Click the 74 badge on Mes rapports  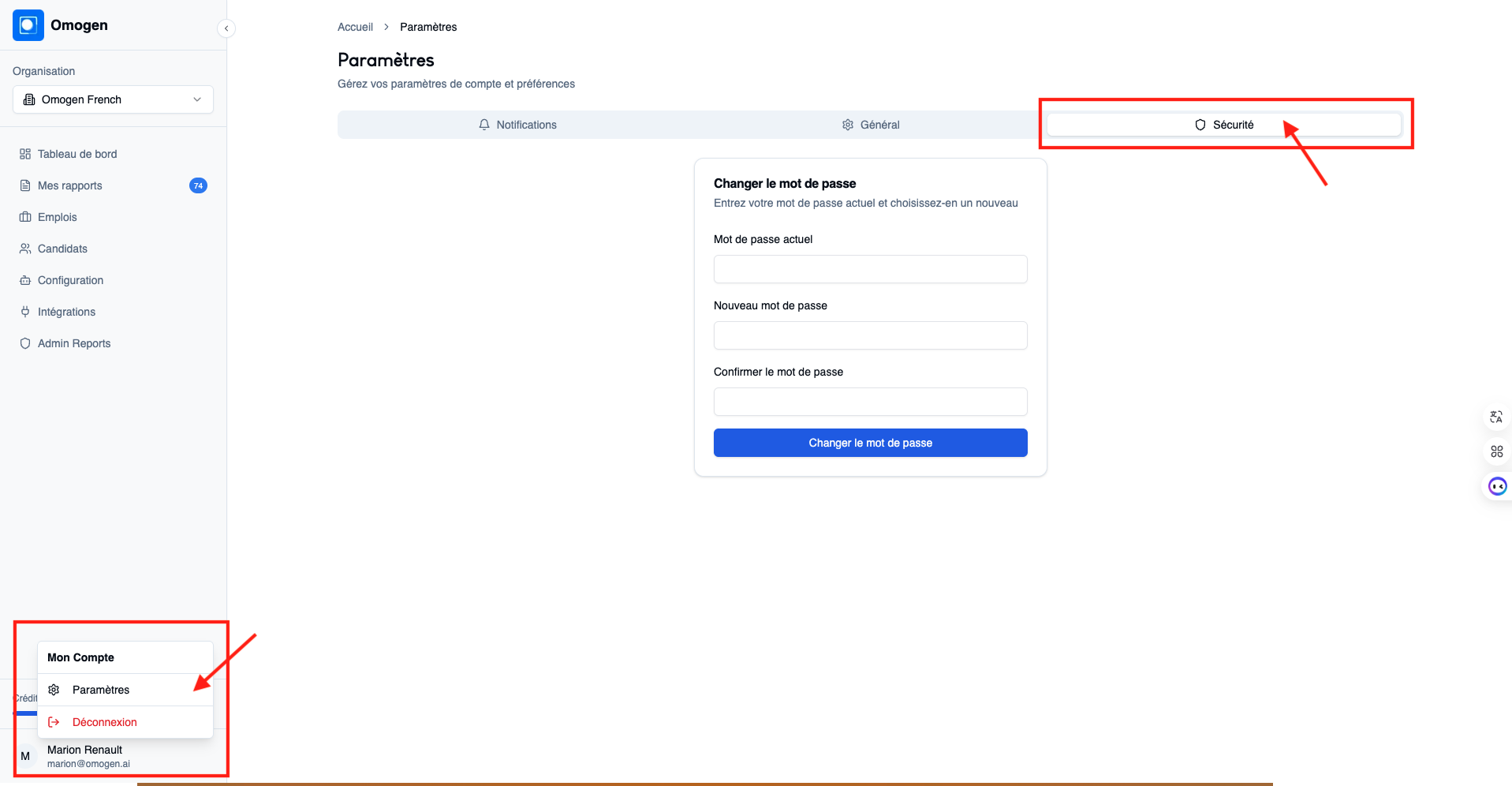(x=198, y=185)
